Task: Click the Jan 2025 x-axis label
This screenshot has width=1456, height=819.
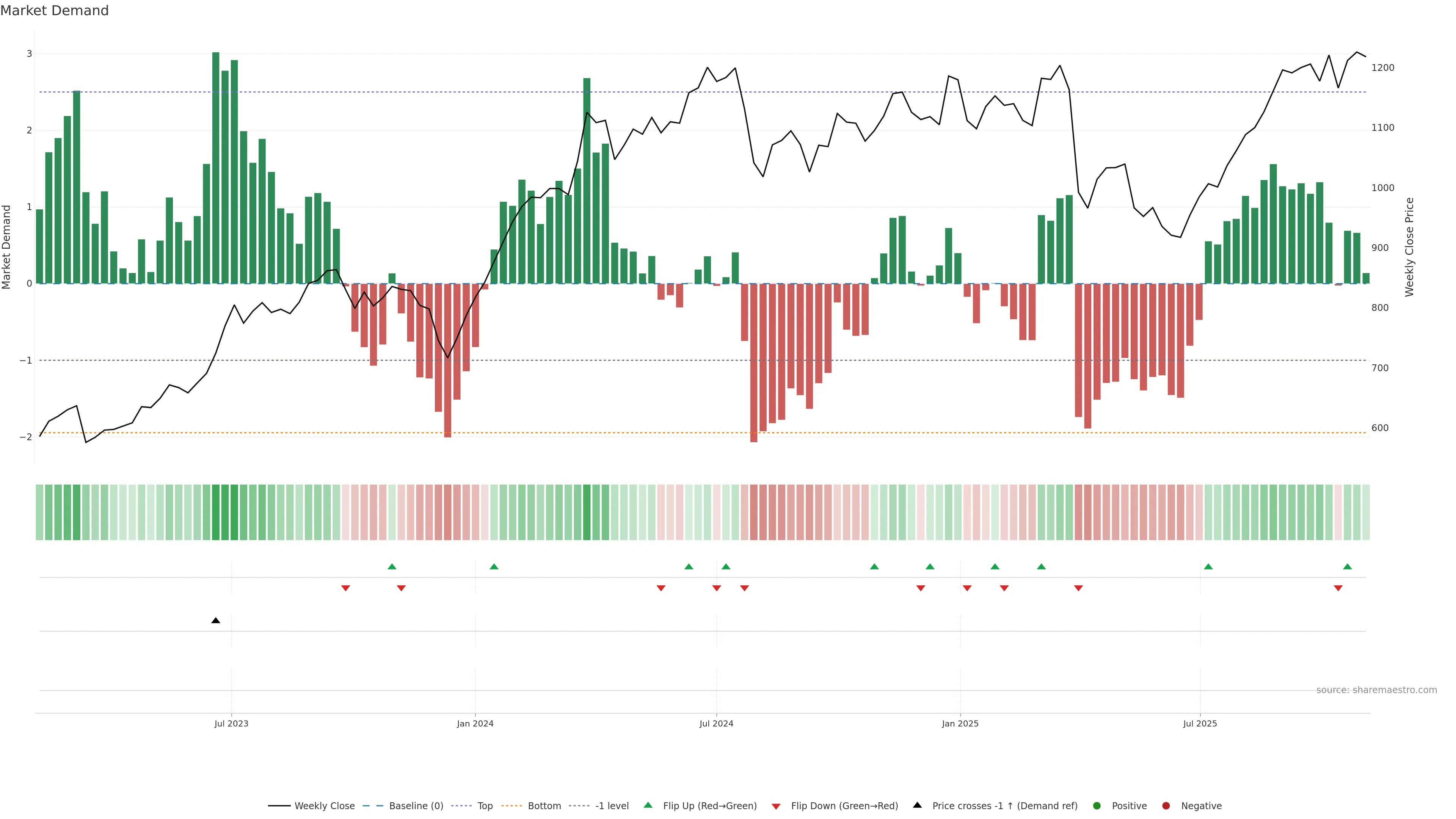Action: coord(960,723)
